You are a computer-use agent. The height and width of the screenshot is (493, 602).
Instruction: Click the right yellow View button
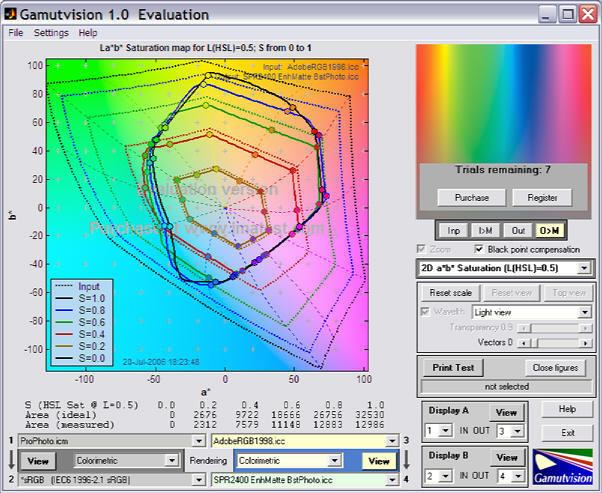tap(379, 460)
